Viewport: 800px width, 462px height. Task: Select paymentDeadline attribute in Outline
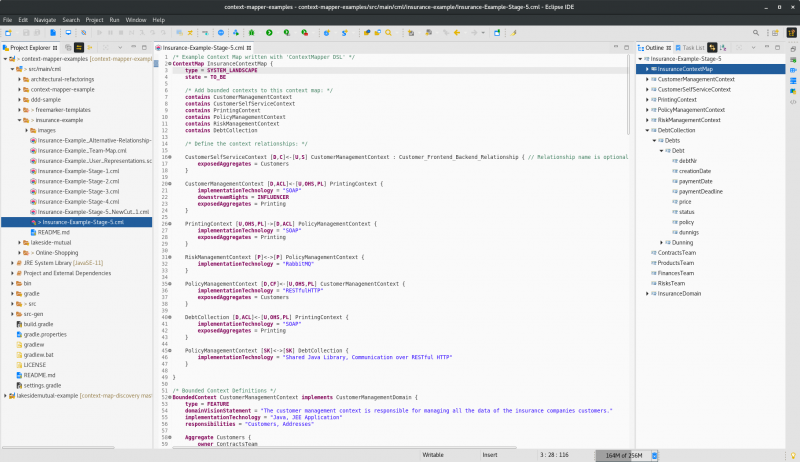click(x=701, y=192)
